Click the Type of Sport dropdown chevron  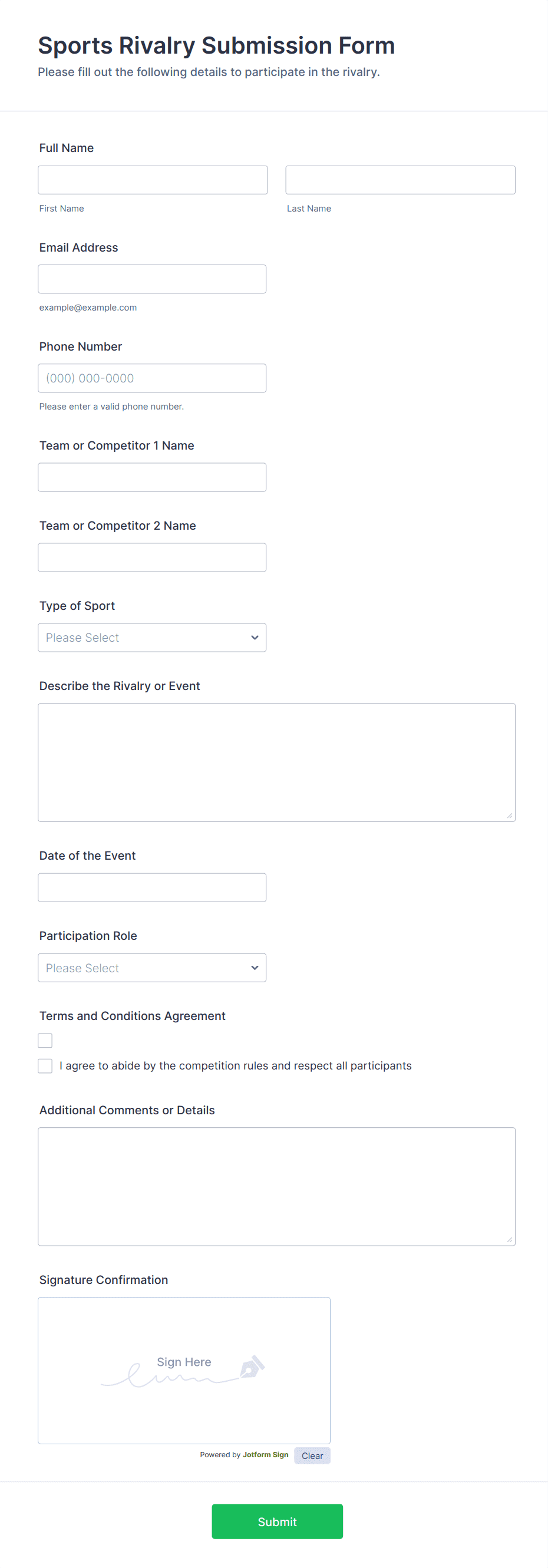pos(255,638)
